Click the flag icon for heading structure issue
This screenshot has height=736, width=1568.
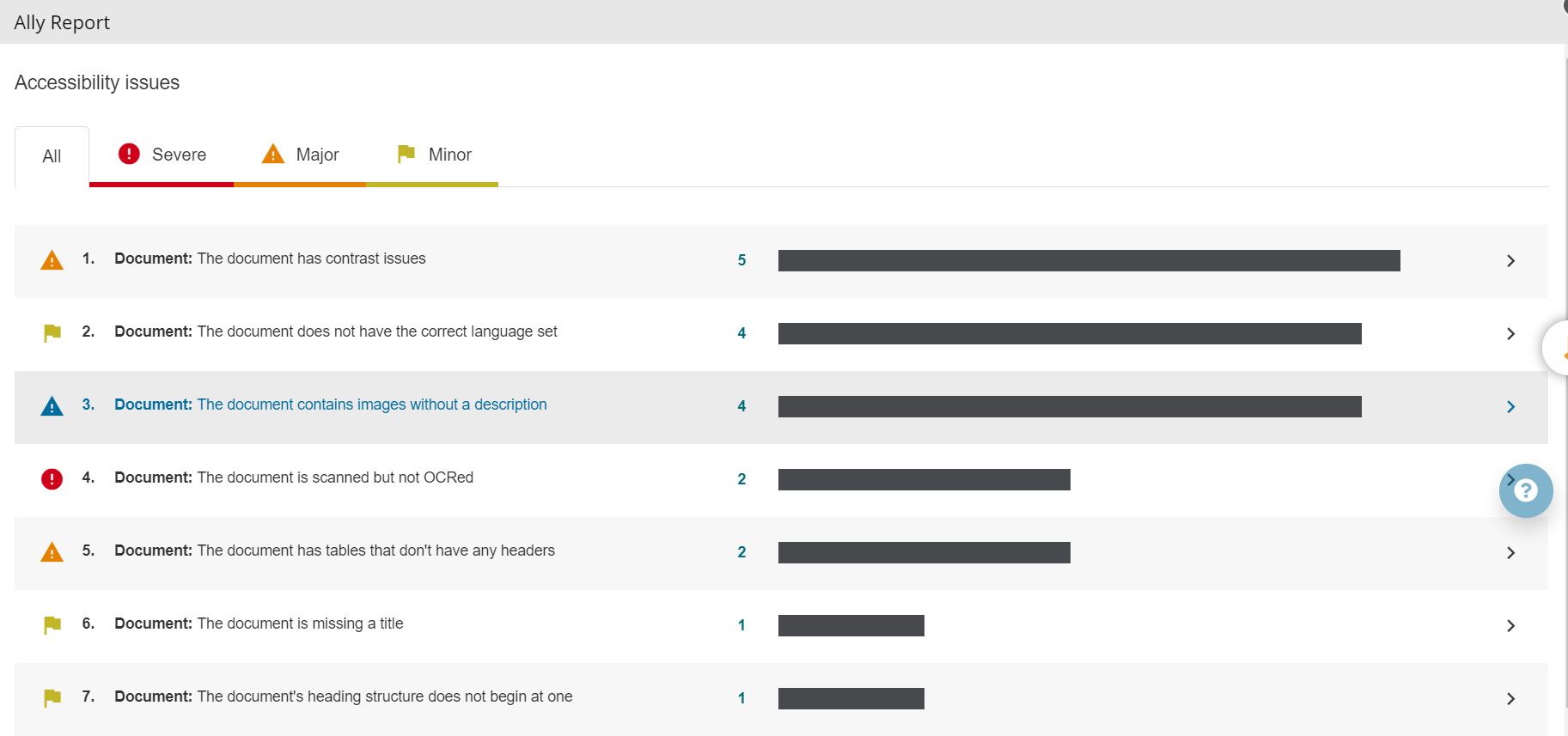point(52,698)
